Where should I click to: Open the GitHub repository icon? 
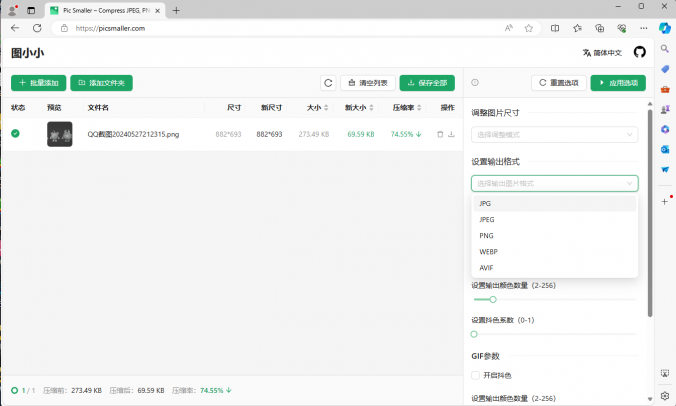639,52
